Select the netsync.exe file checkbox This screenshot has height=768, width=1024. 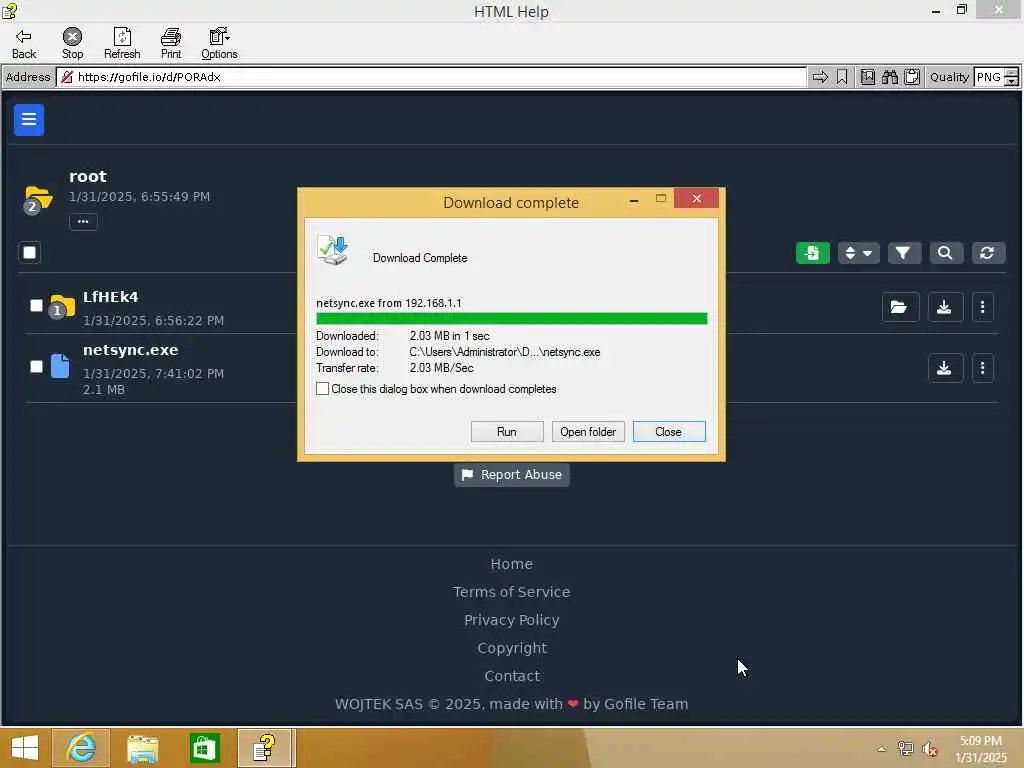pos(36,366)
